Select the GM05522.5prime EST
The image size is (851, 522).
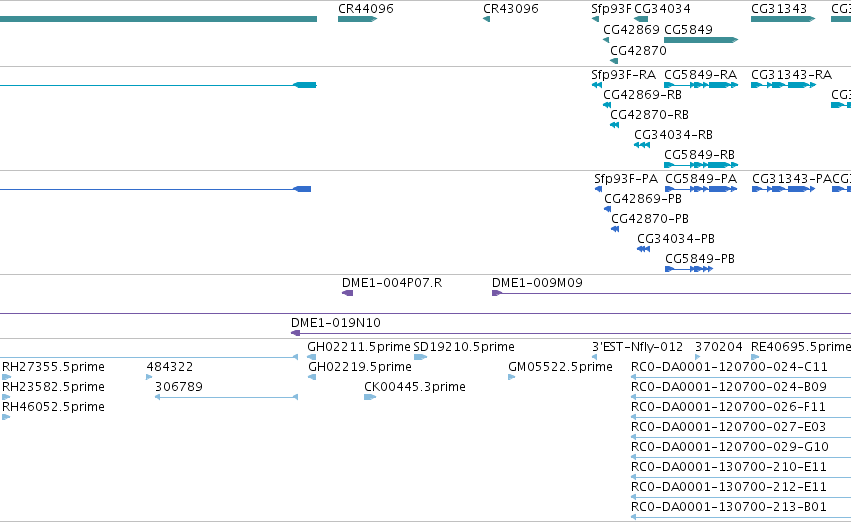[511, 377]
